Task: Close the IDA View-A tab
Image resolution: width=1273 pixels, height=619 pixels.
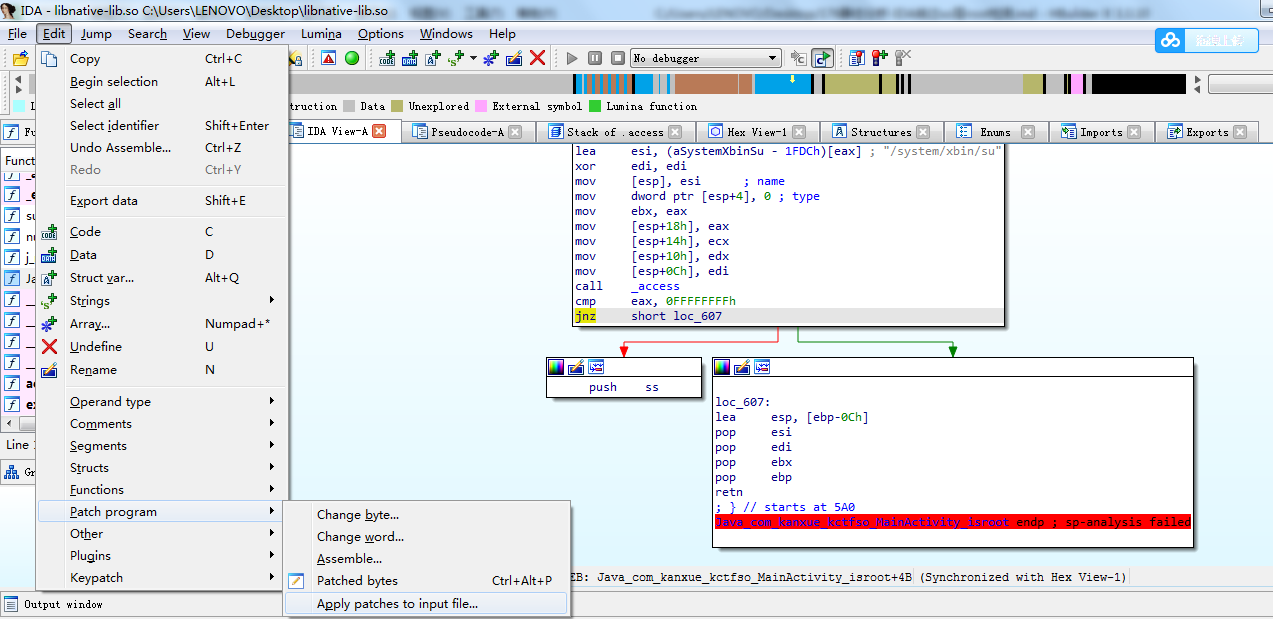Action: point(379,131)
